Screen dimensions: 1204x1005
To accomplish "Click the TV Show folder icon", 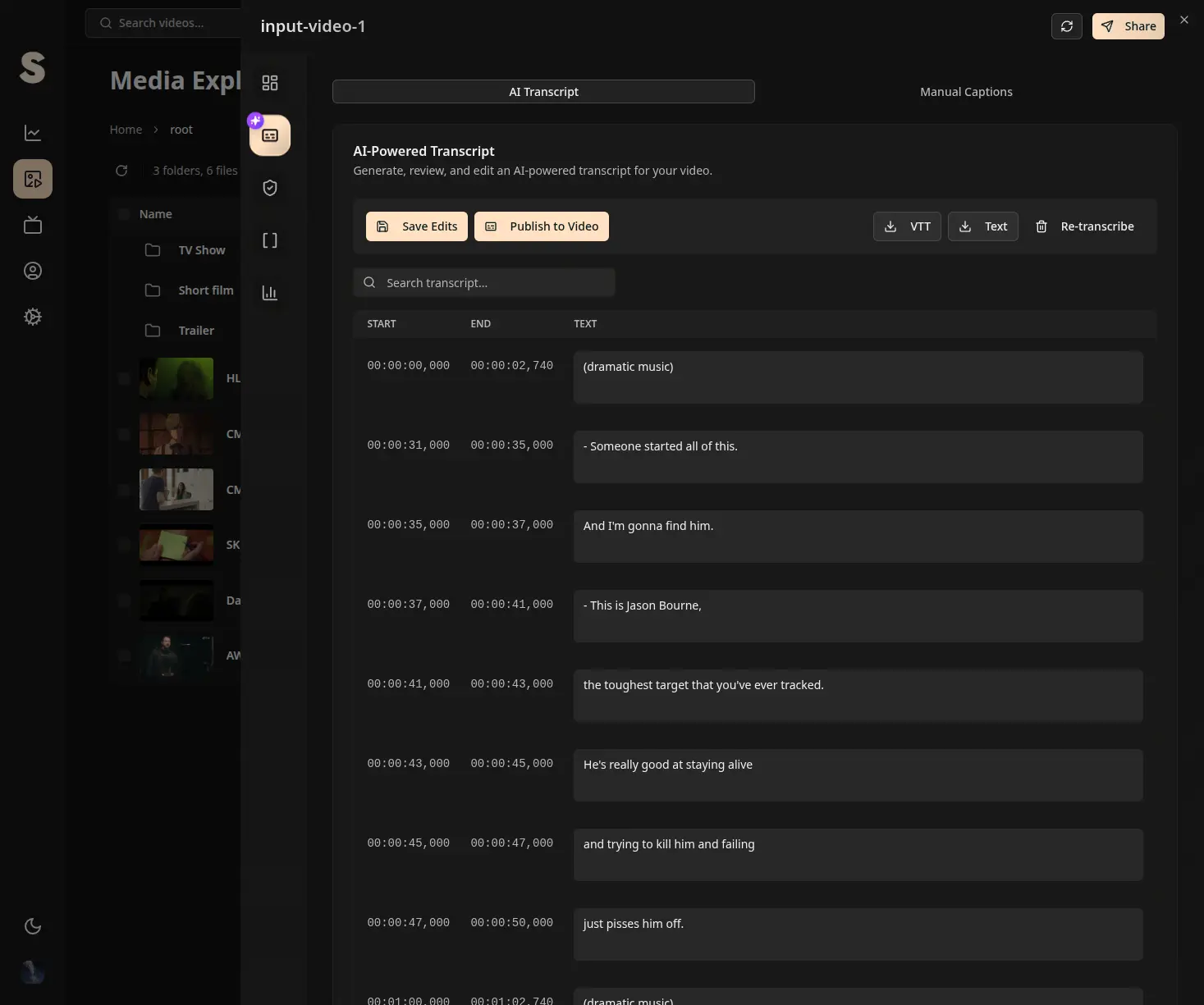I will (153, 250).
